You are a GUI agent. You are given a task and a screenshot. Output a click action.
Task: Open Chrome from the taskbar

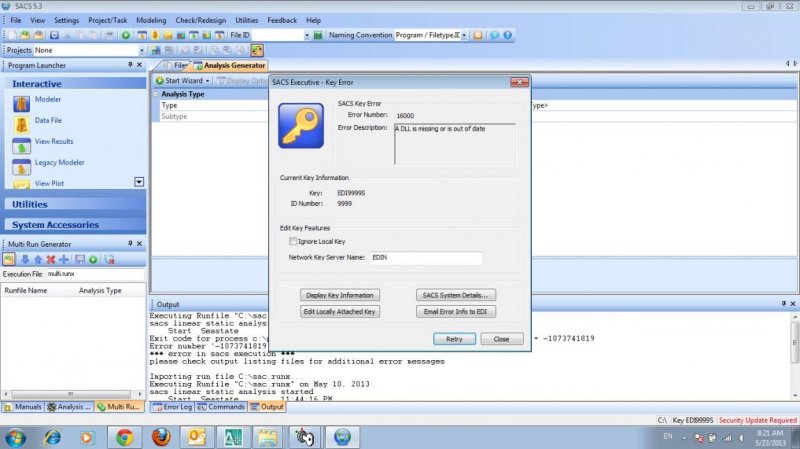pyautogui.click(x=124, y=437)
